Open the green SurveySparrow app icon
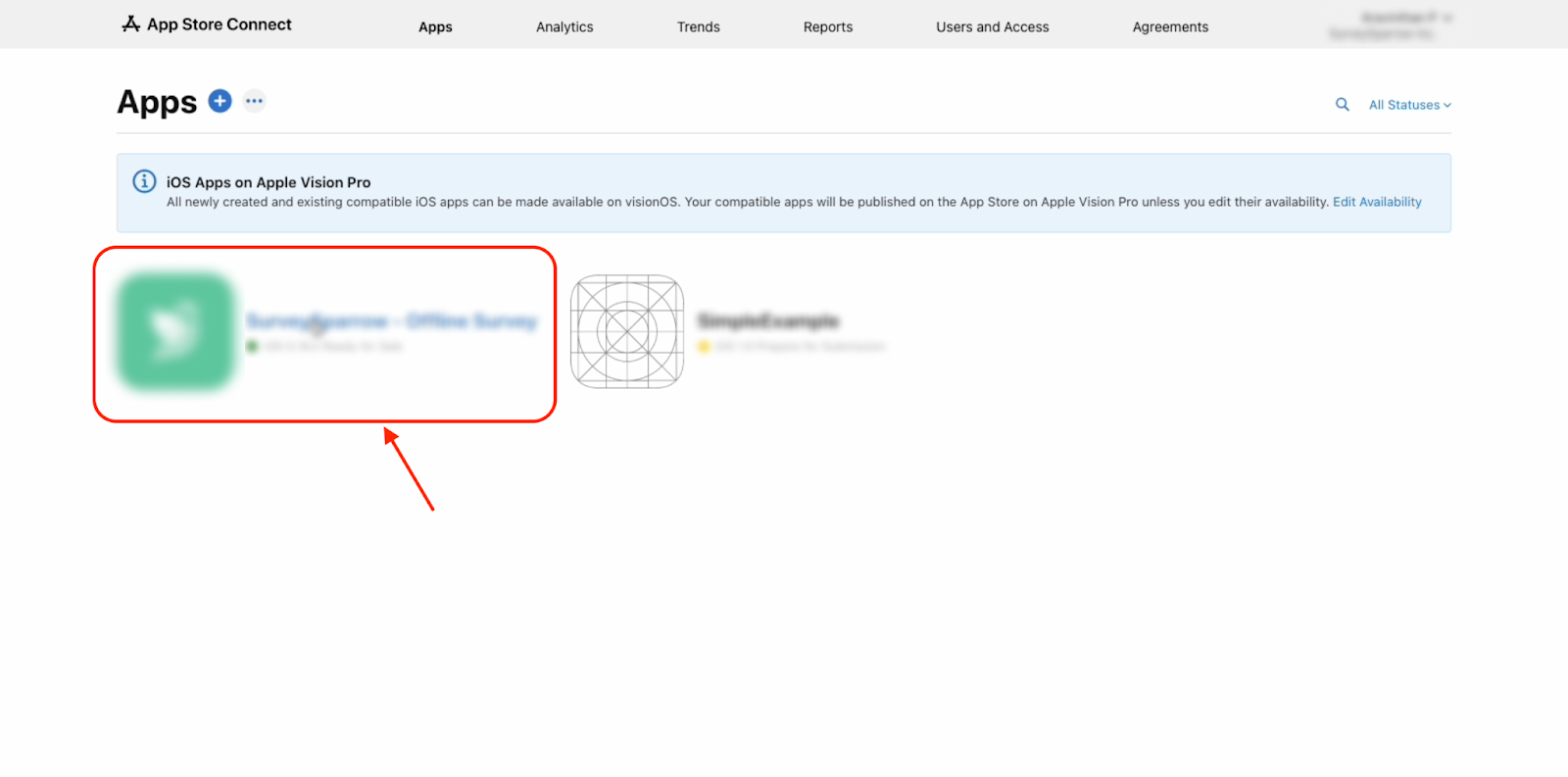This screenshot has width=1568, height=777. click(175, 331)
